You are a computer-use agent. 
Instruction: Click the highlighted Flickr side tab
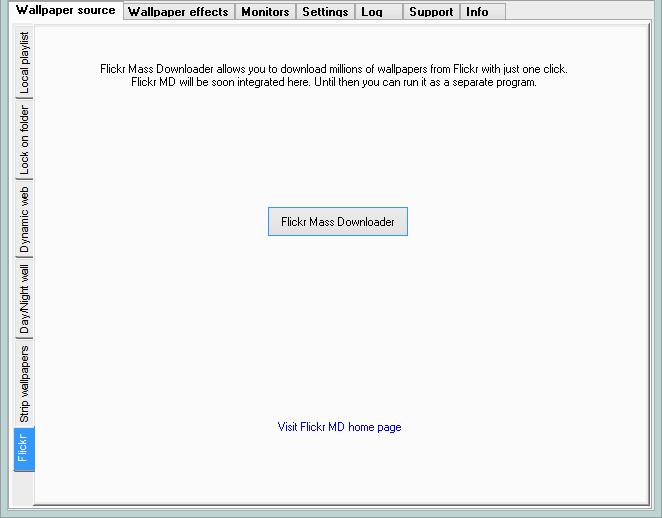[24, 449]
